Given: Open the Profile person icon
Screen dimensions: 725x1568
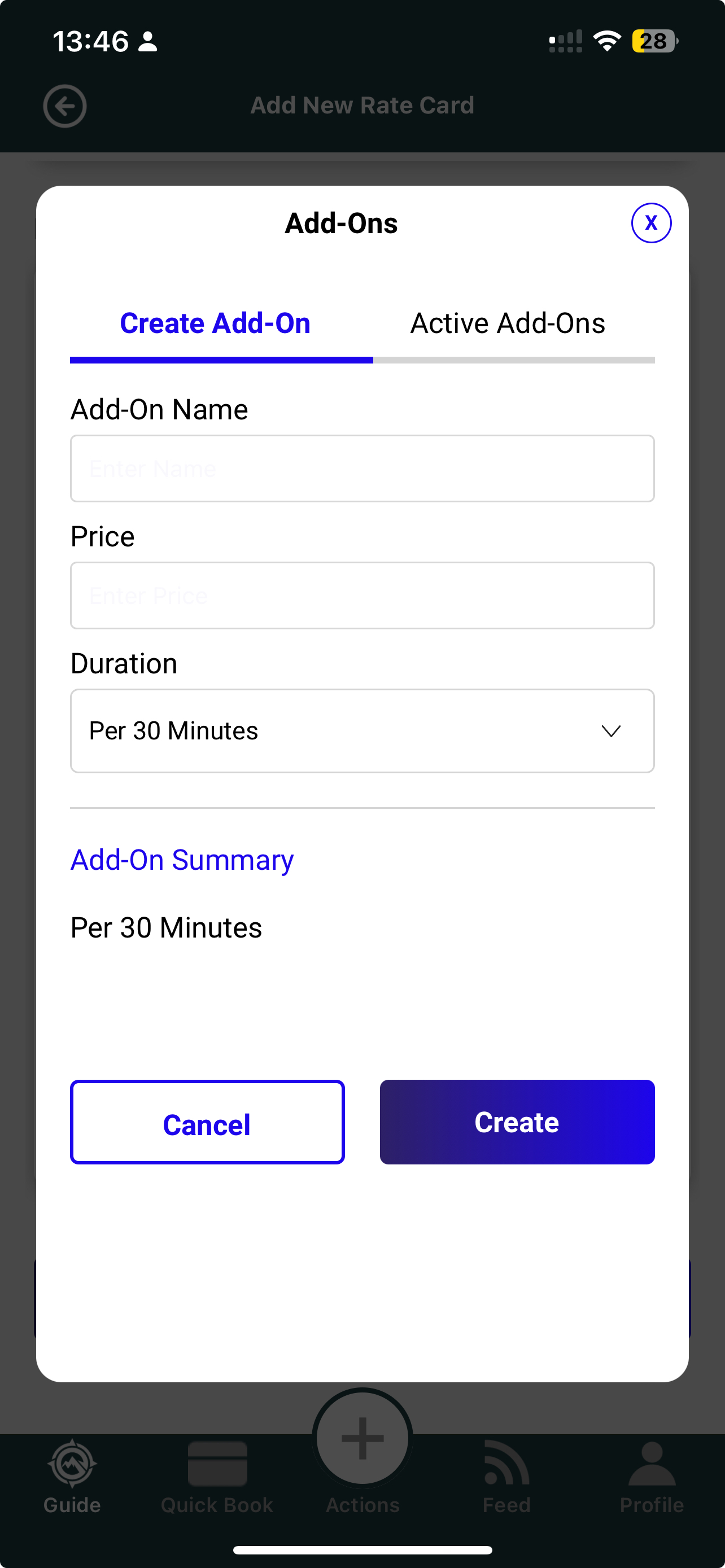Looking at the screenshot, I should coord(652,1464).
